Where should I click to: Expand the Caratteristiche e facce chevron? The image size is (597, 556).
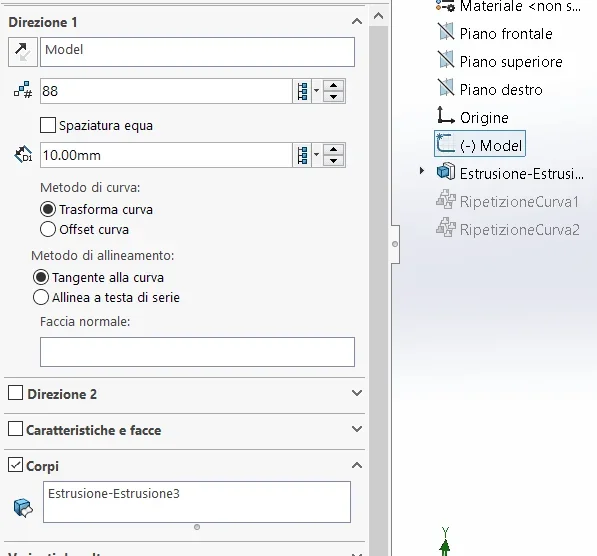point(357,429)
